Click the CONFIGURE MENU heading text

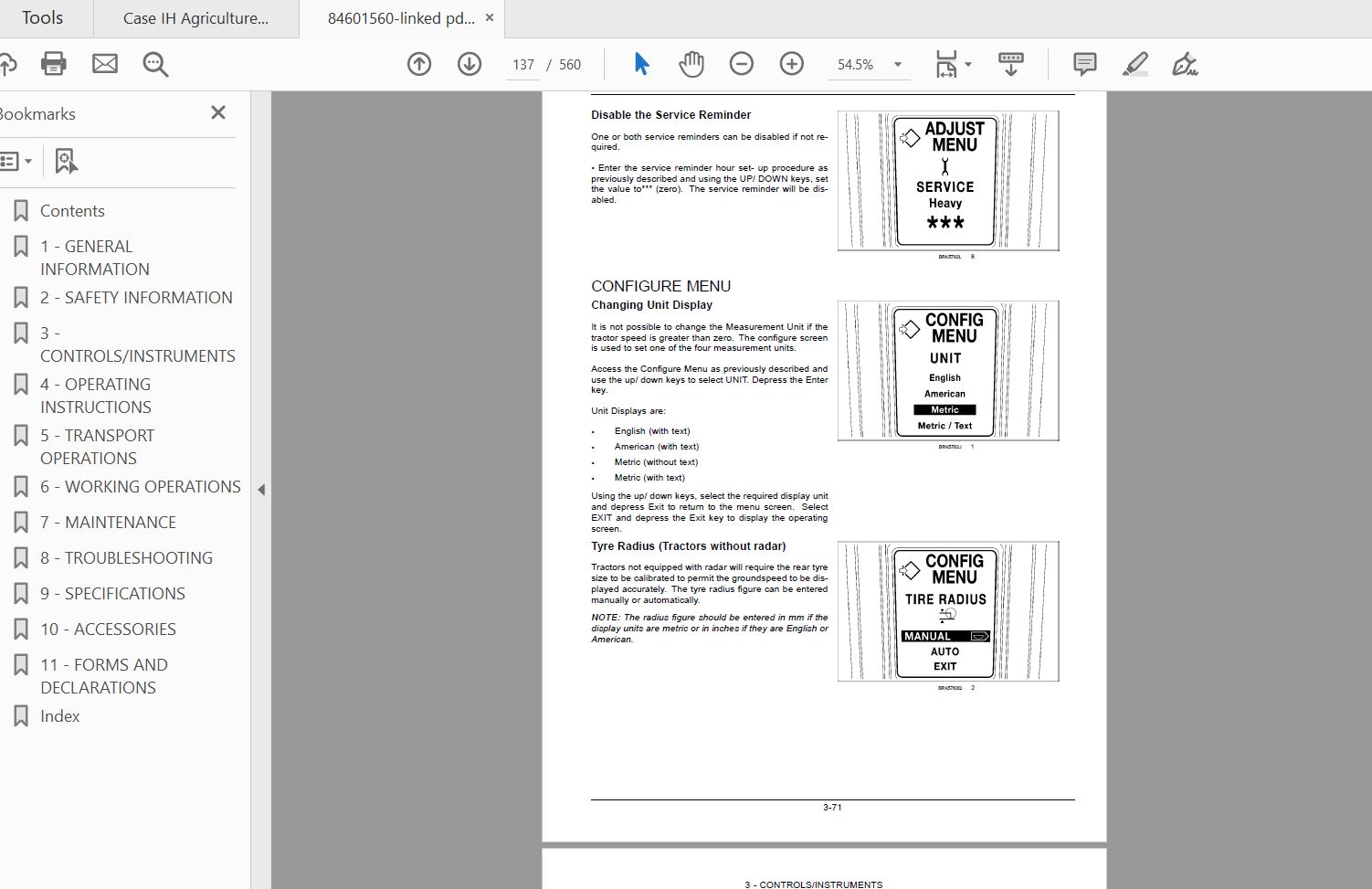click(660, 286)
